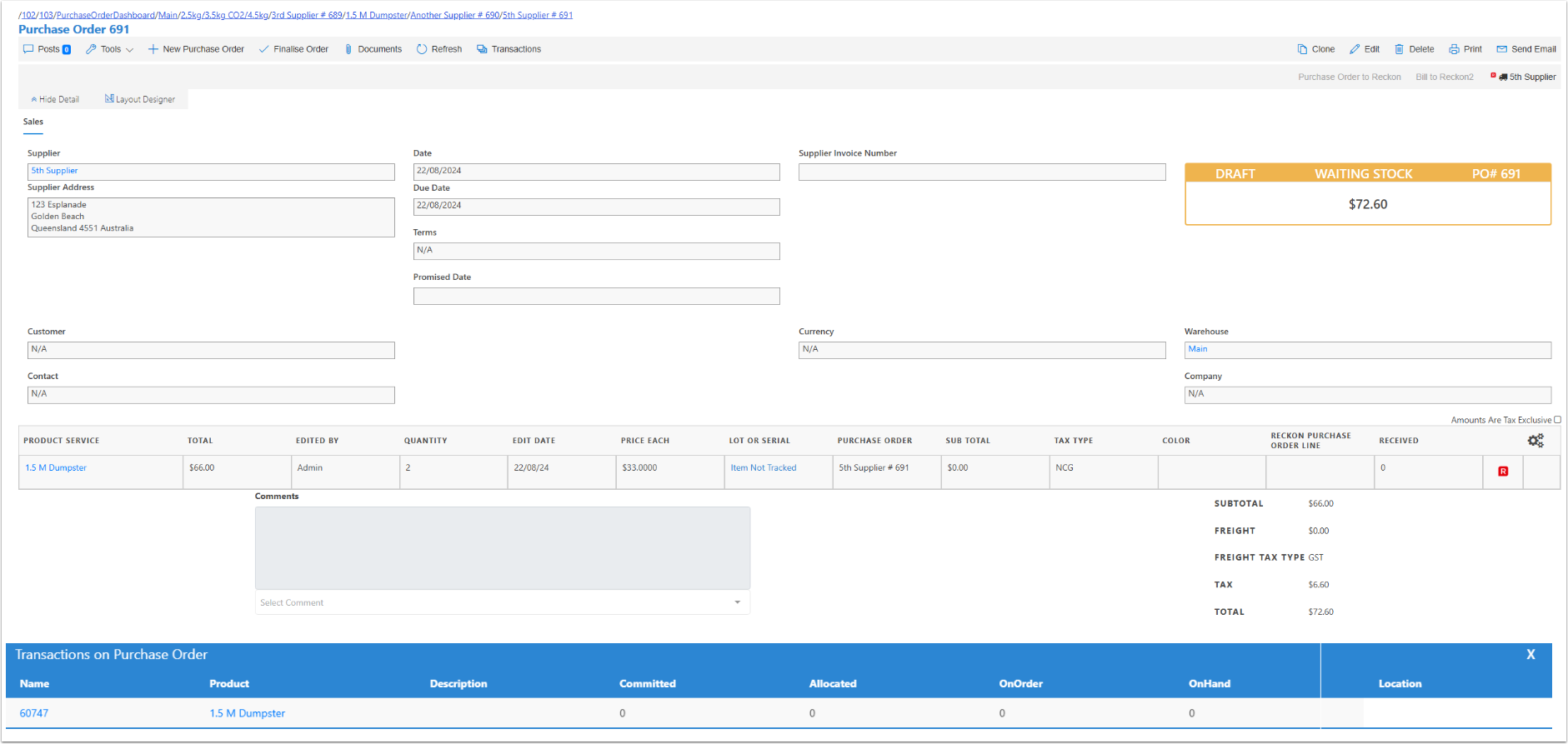Click the Posts speech bubble icon
The width and height of the screenshot is (1568, 744).
tap(28, 49)
